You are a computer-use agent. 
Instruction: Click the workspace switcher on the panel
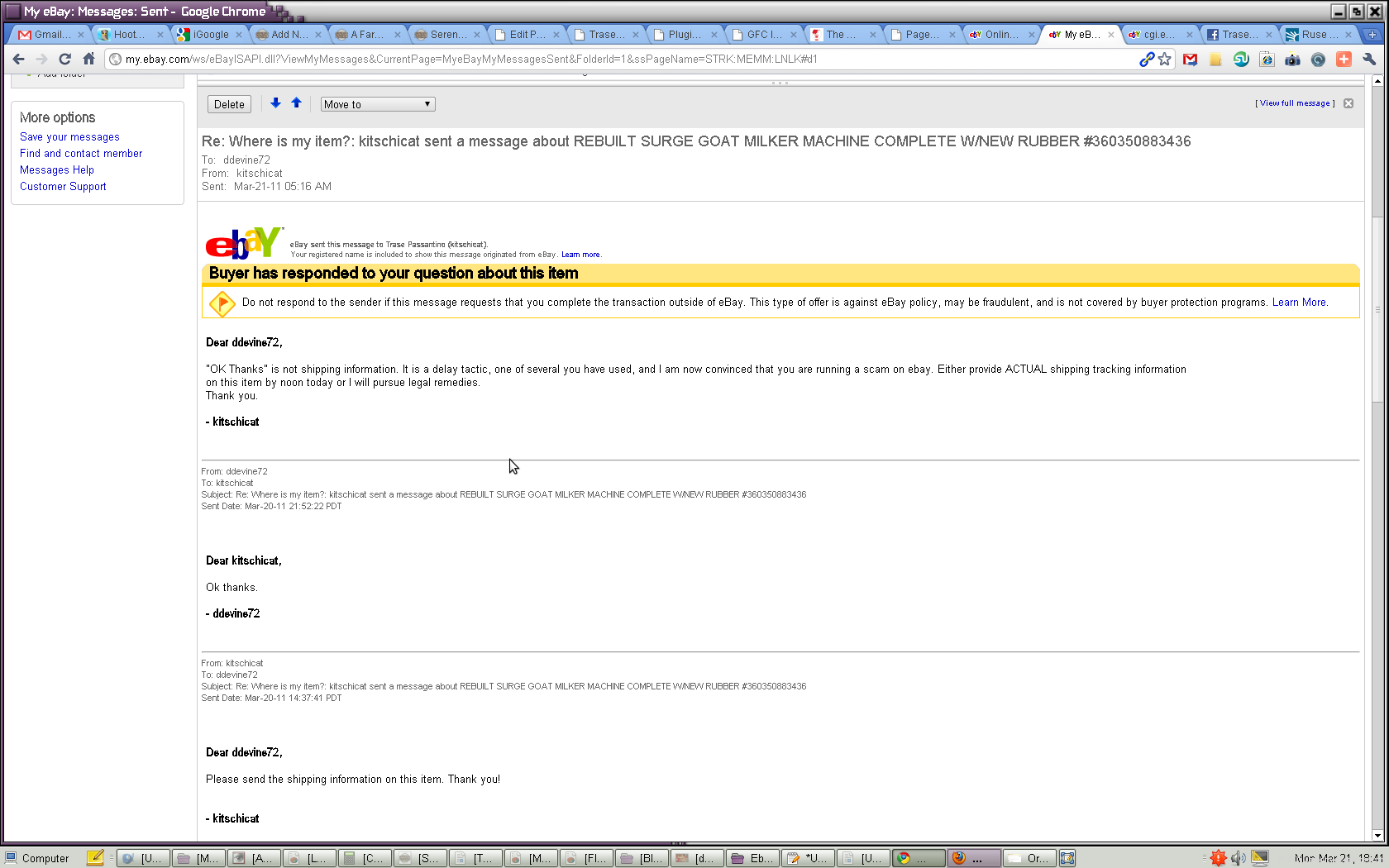point(1067,858)
